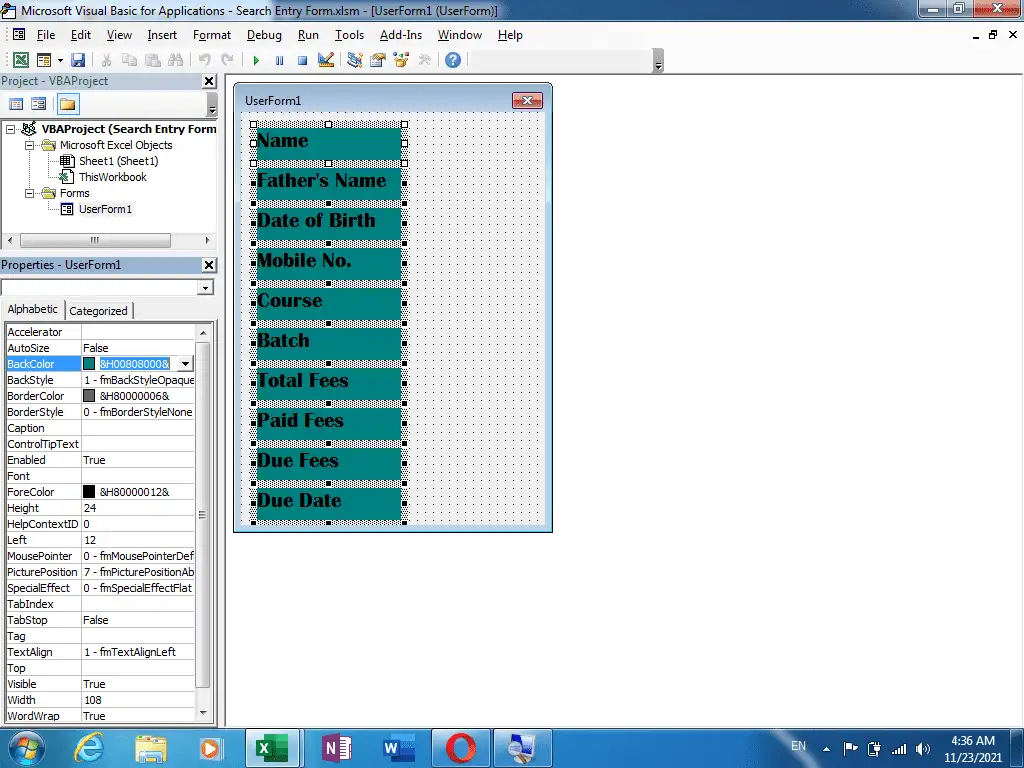
Task: Click the Undo toolbar icon
Action: point(204,60)
